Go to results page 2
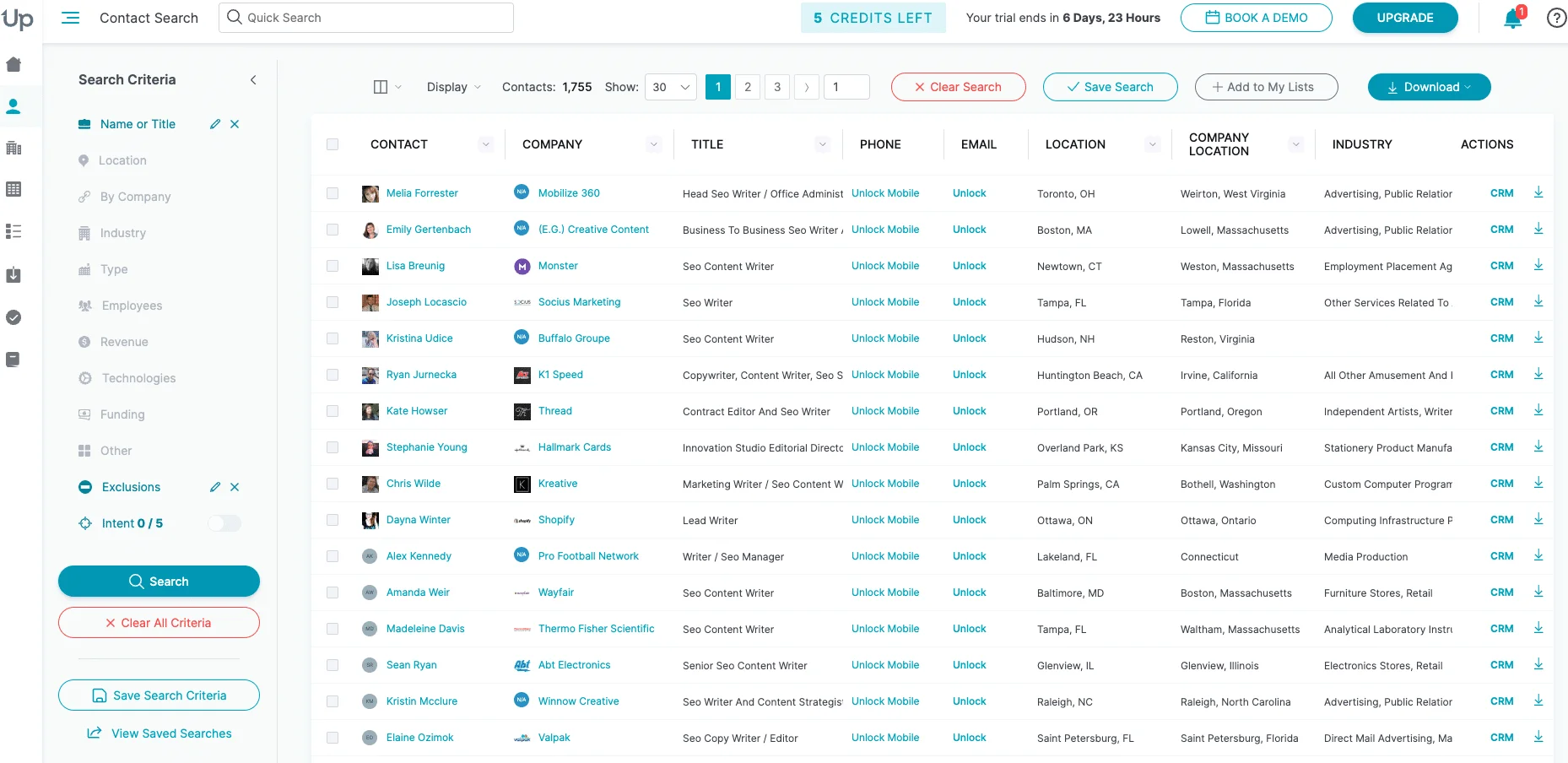 (748, 87)
